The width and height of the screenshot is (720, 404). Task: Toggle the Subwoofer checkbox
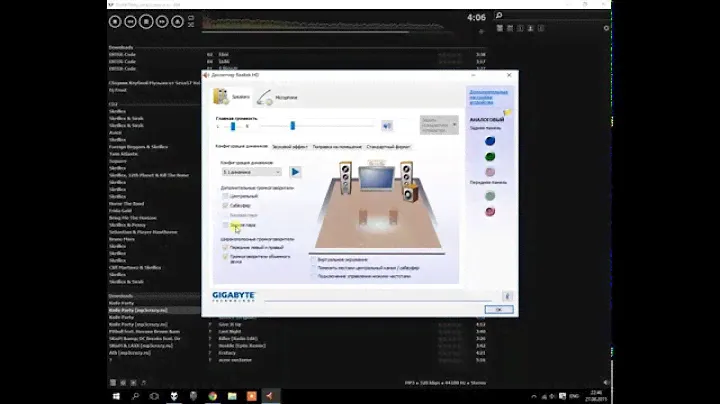pos(225,205)
